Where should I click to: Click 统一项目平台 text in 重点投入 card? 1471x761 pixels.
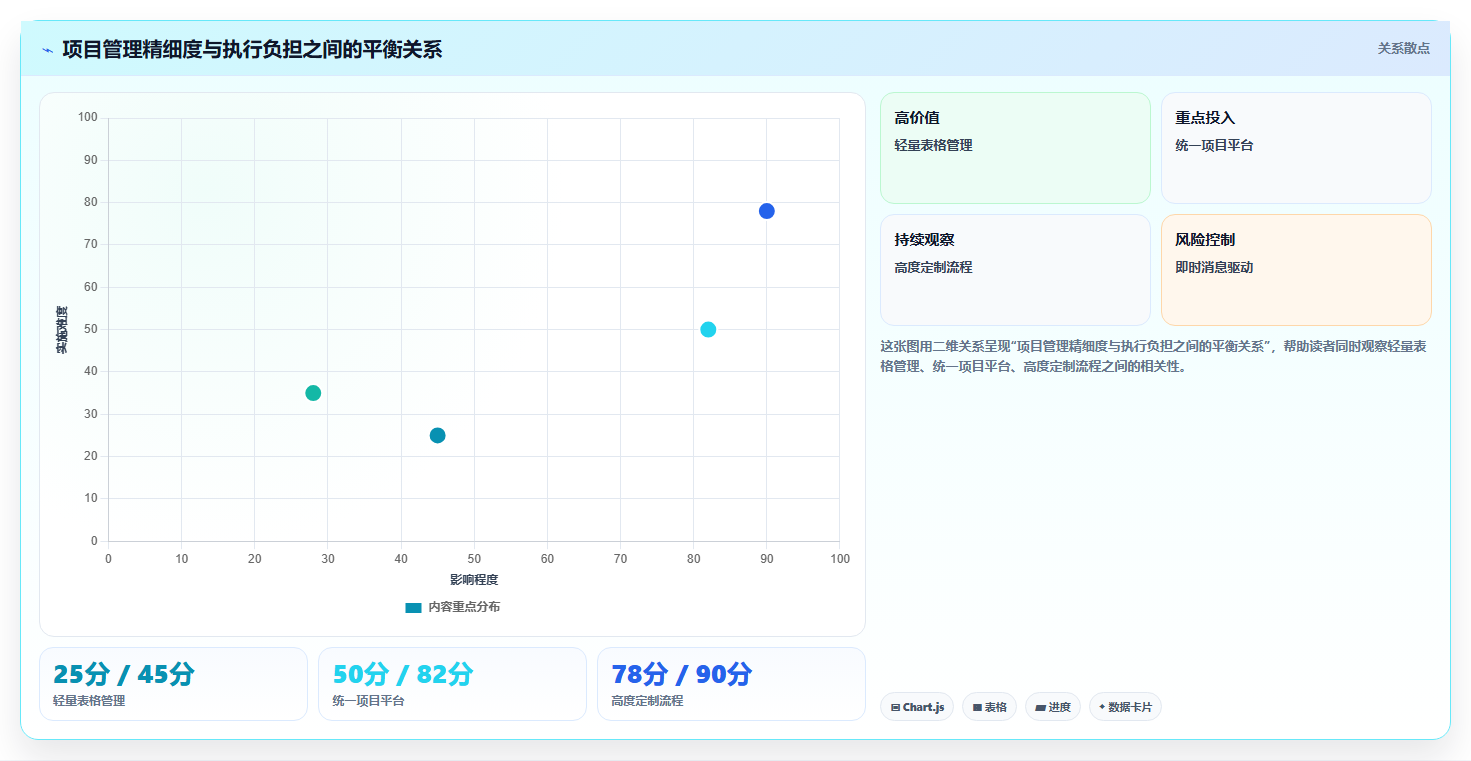pos(1214,145)
